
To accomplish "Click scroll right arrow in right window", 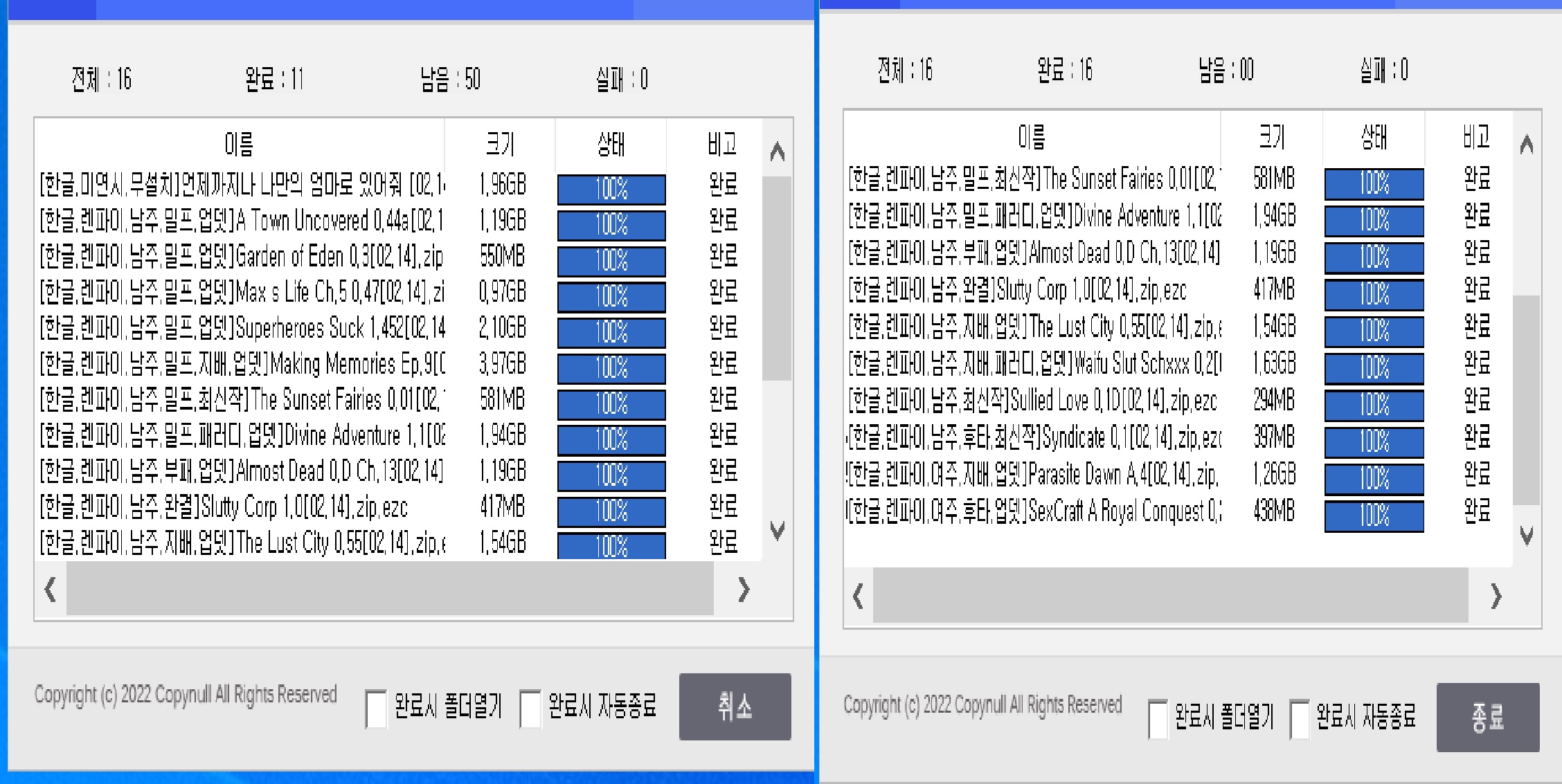I will [1496, 596].
